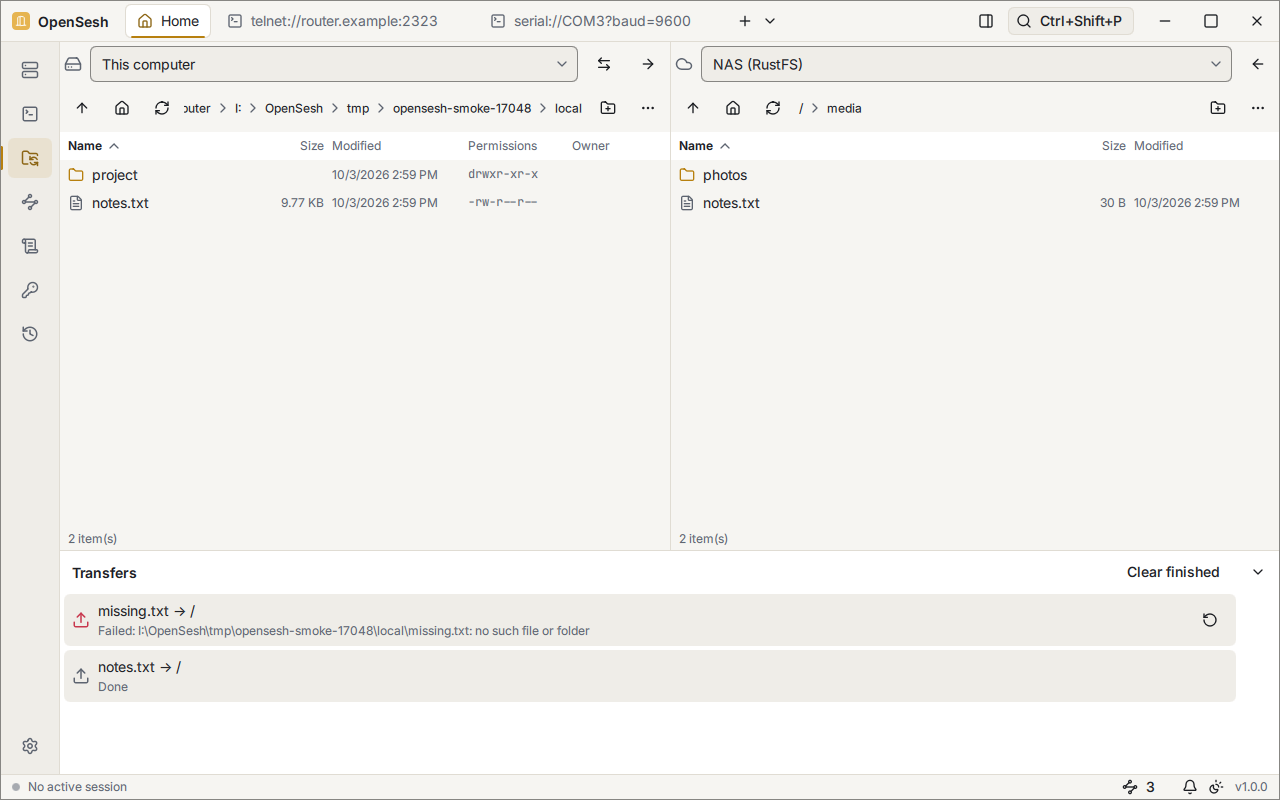The height and width of the screenshot is (800, 1280).
Task: Open settings gear in the sidebar
Action: pos(30,746)
